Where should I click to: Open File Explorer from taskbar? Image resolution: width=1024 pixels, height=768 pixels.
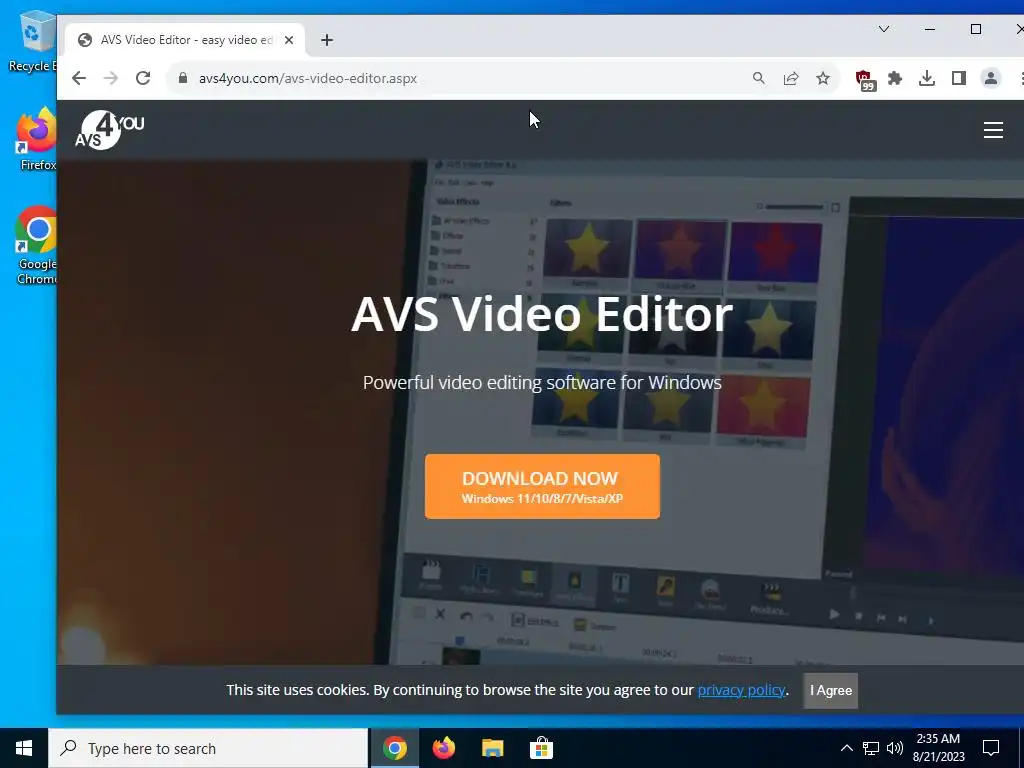tap(492, 748)
